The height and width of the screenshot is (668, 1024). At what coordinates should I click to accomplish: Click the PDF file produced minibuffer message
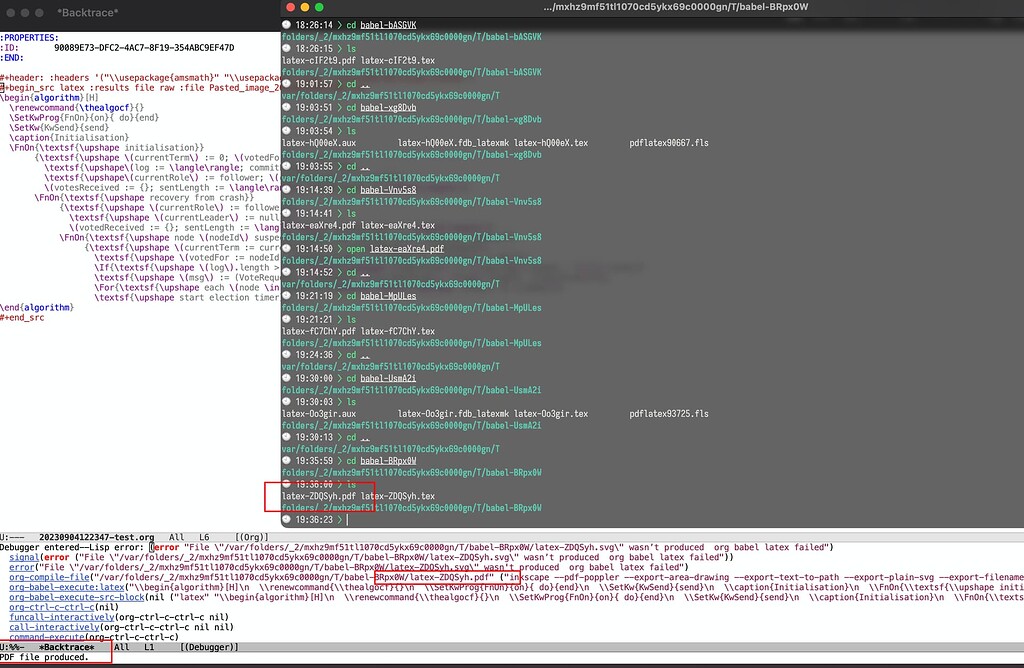(x=45, y=658)
